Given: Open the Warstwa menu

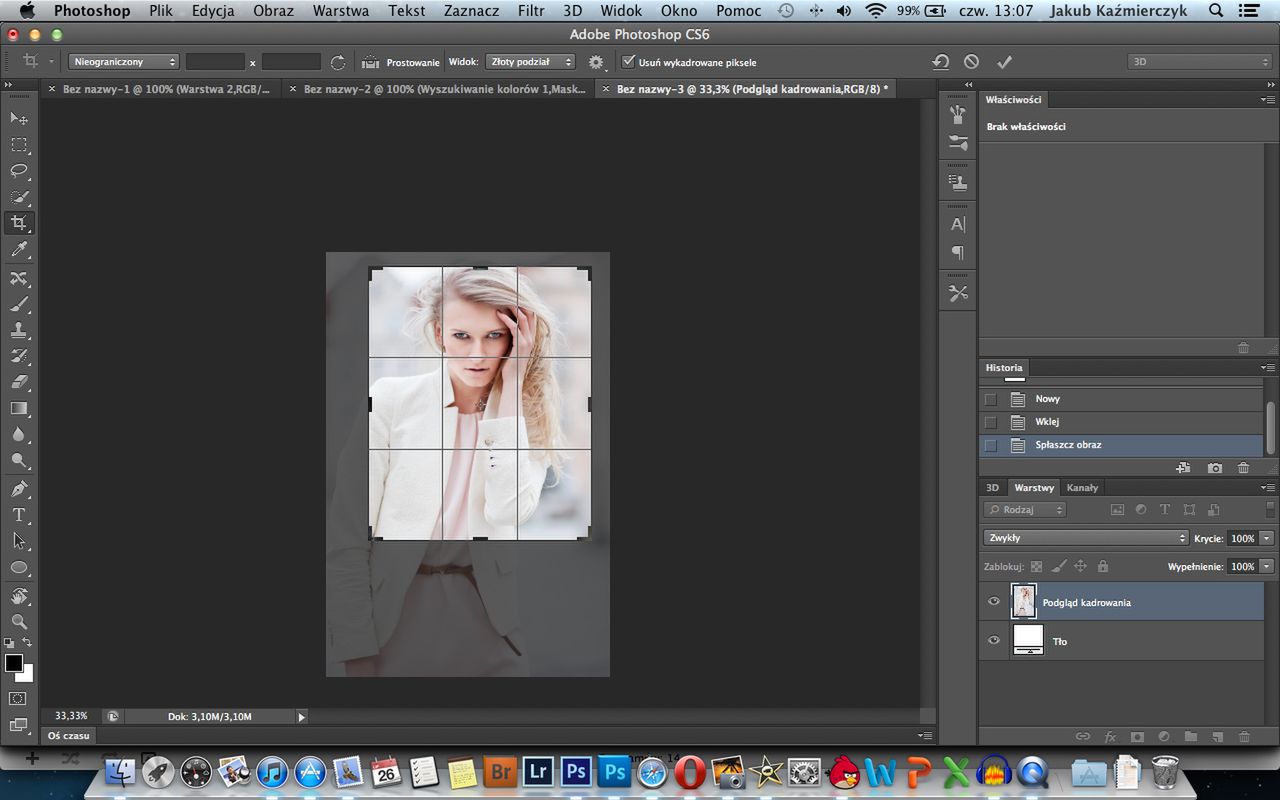Looking at the screenshot, I should pyautogui.click(x=340, y=11).
